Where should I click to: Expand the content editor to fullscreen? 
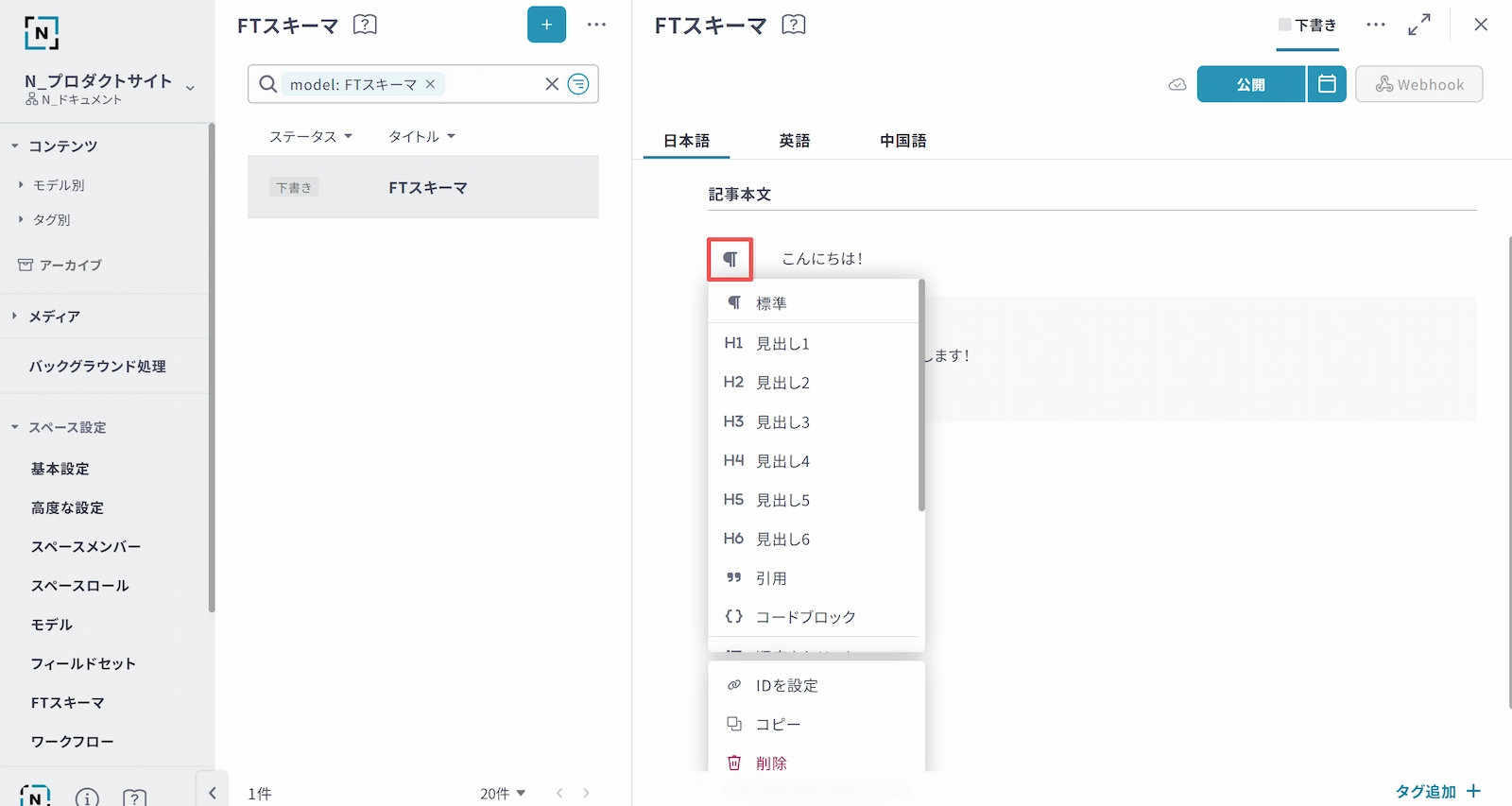pyautogui.click(x=1418, y=26)
